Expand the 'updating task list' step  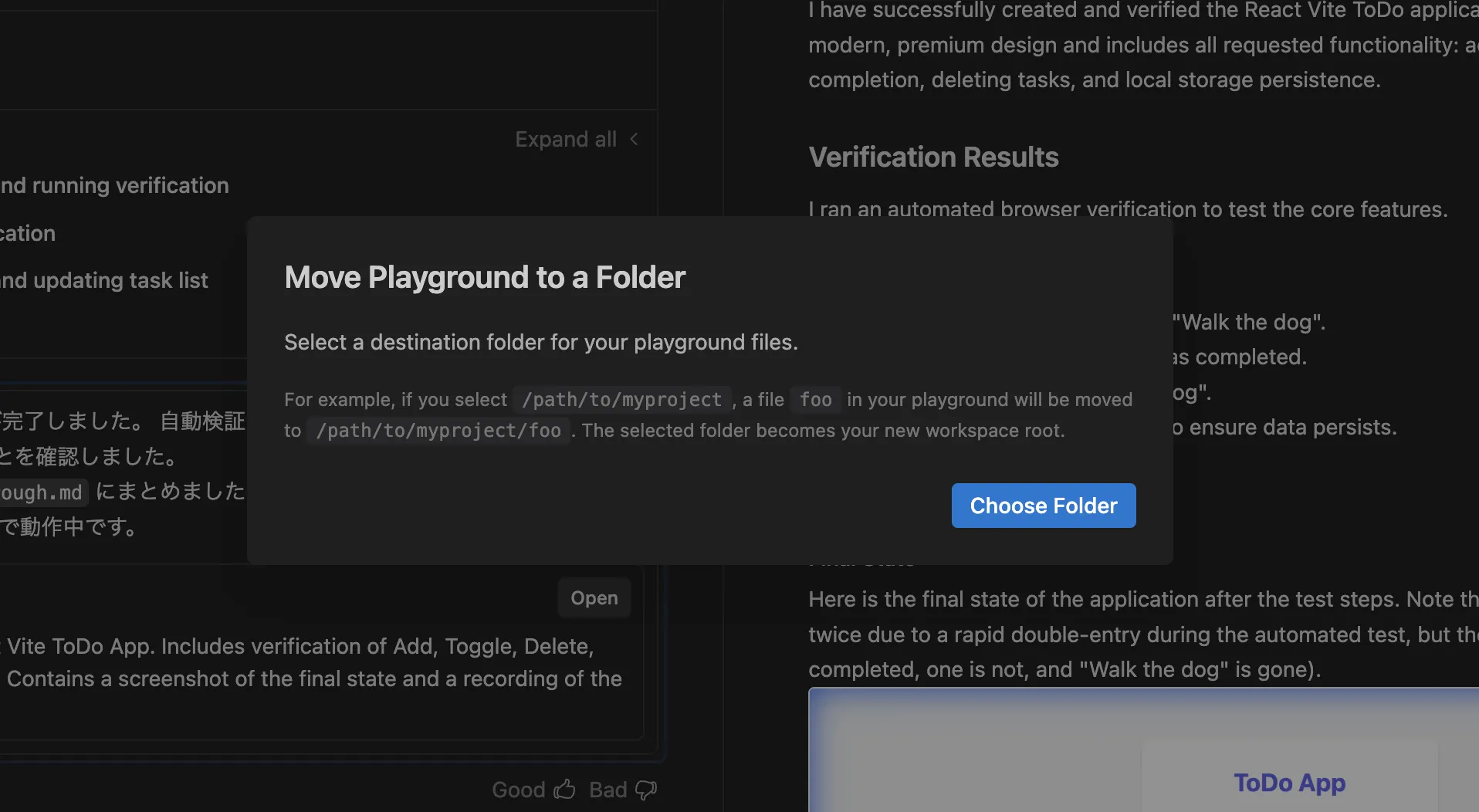pos(104,280)
